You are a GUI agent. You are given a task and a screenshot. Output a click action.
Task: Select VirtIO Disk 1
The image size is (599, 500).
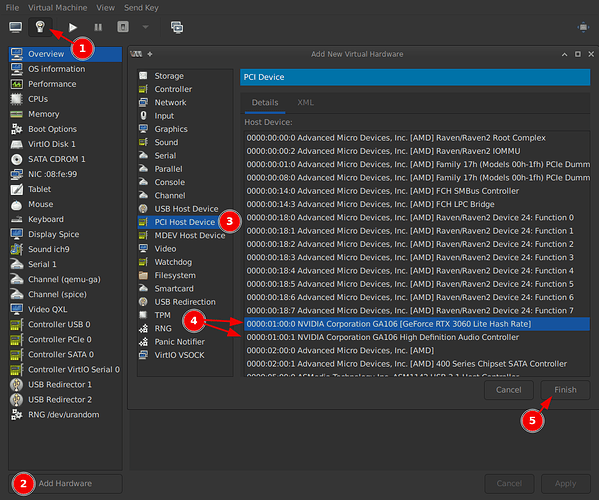[65, 144]
